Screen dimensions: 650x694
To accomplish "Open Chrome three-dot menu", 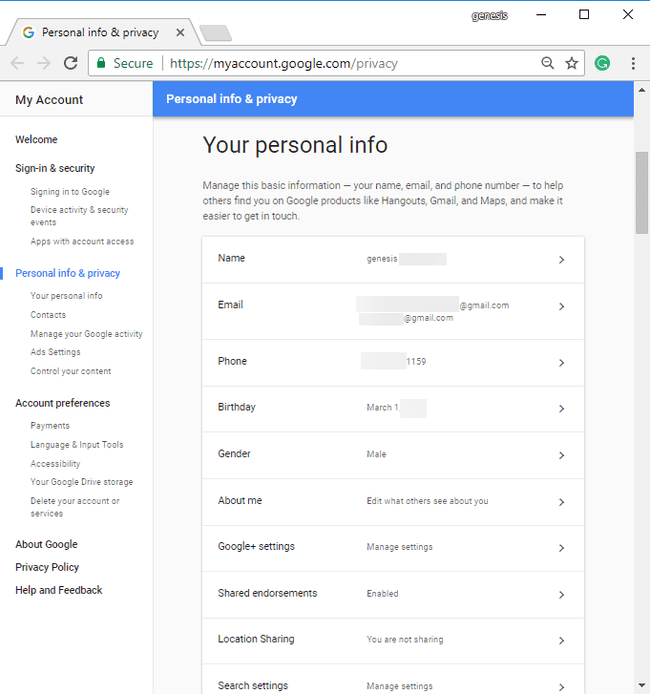I will coord(633,63).
